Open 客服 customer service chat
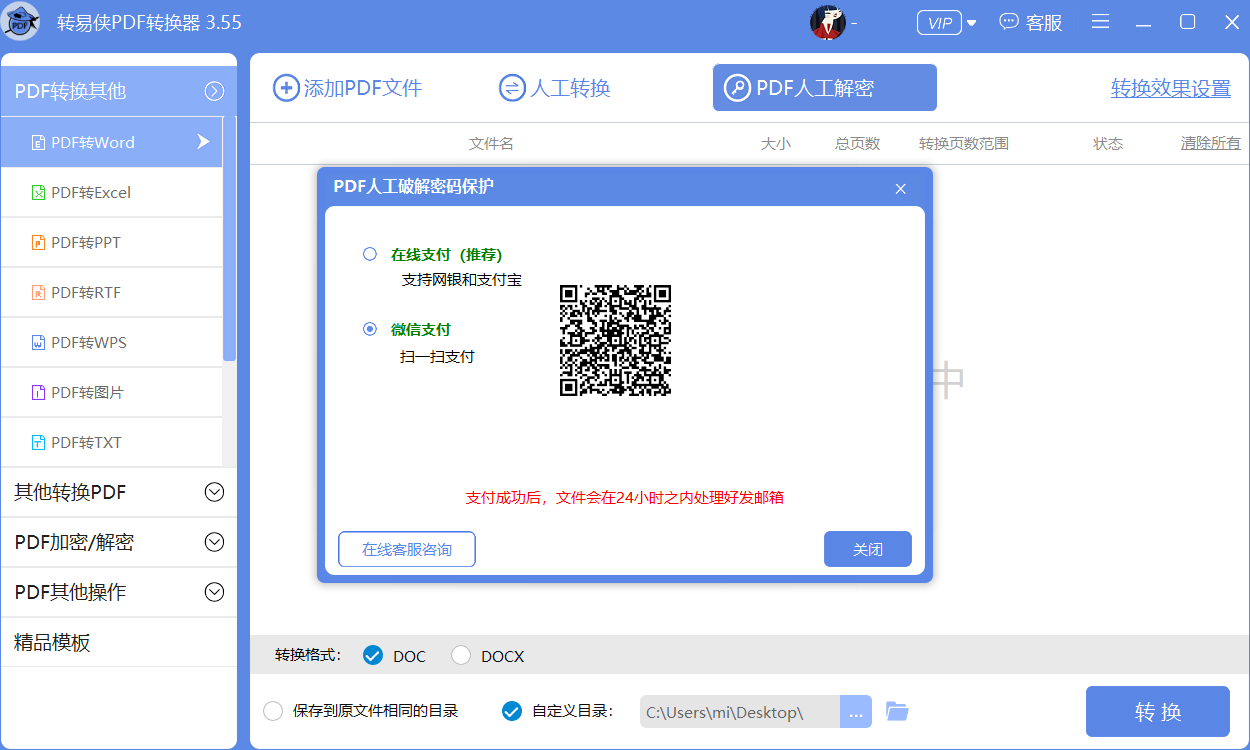The width and height of the screenshot is (1250, 750). [x=1030, y=22]
